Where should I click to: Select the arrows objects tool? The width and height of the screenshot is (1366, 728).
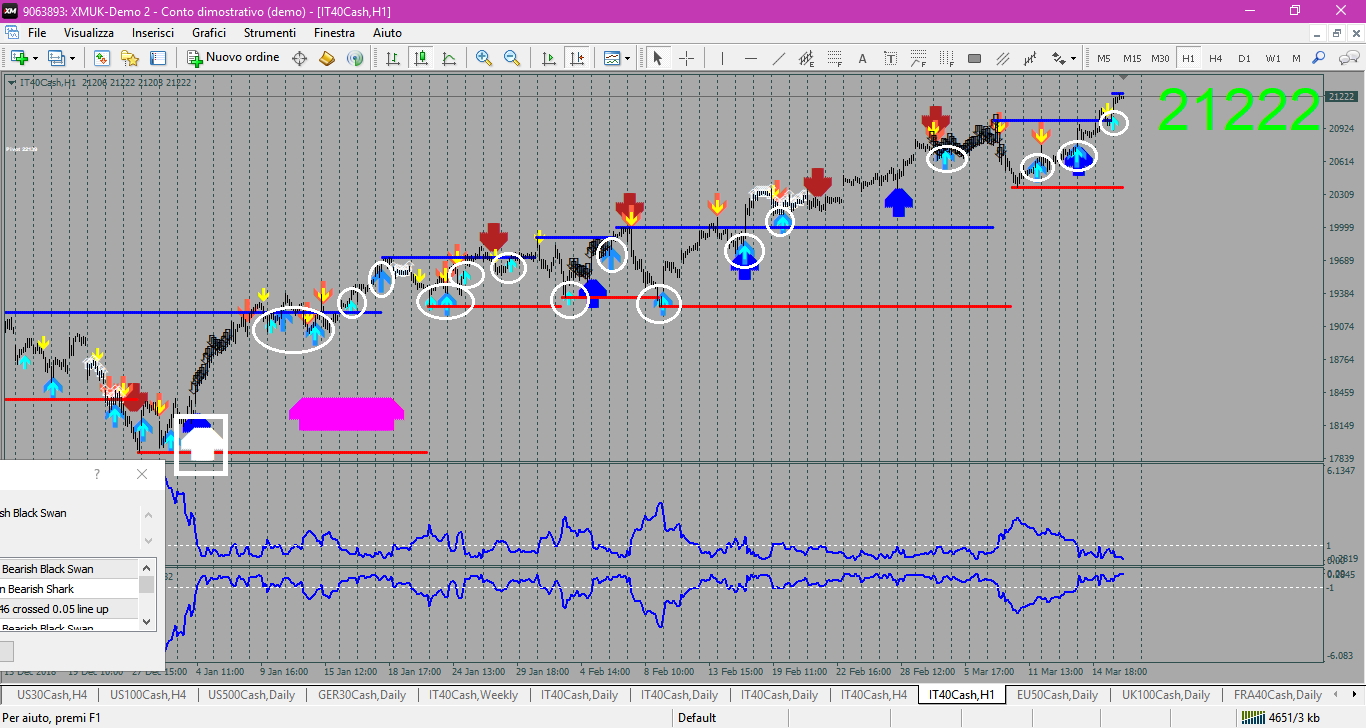(x=1057, y=58)
